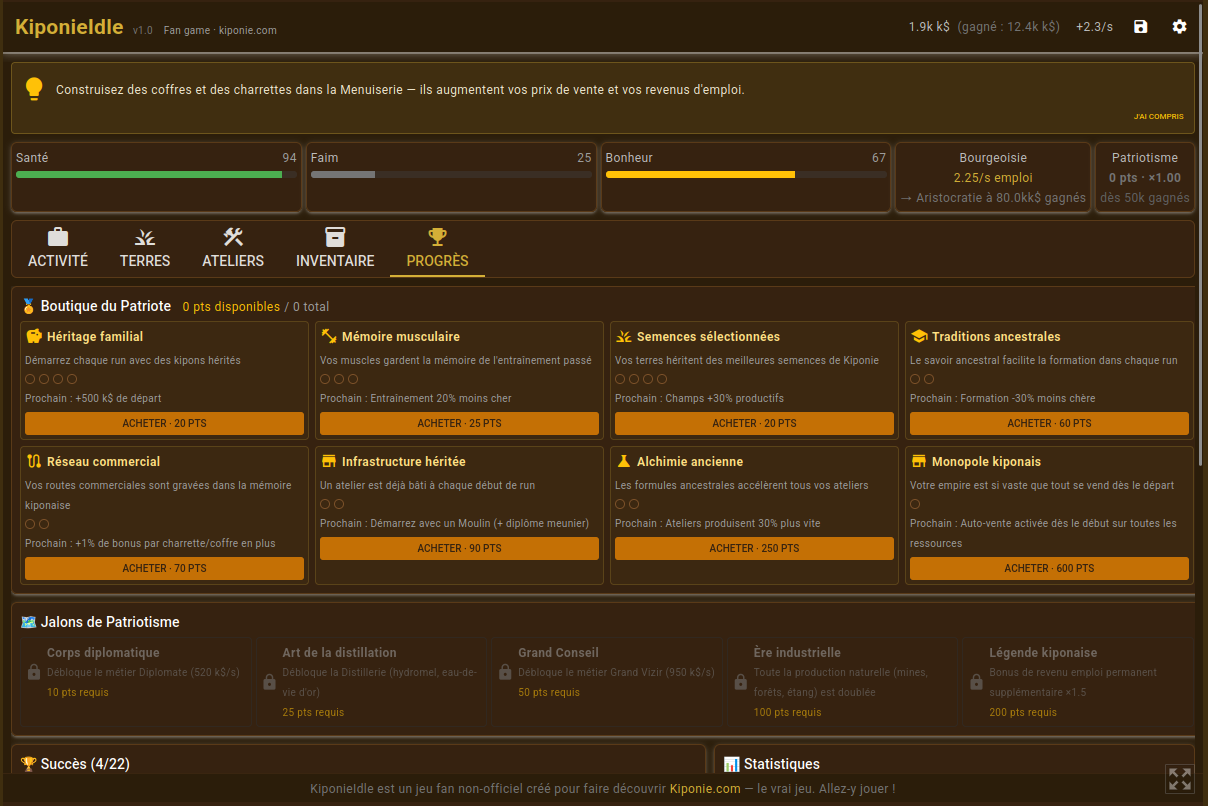The width and height of the screenshot is (1208, 806).
Task: Click the Bourgeoisie status card
Action: pyautogui.click(x=993, y=178)
